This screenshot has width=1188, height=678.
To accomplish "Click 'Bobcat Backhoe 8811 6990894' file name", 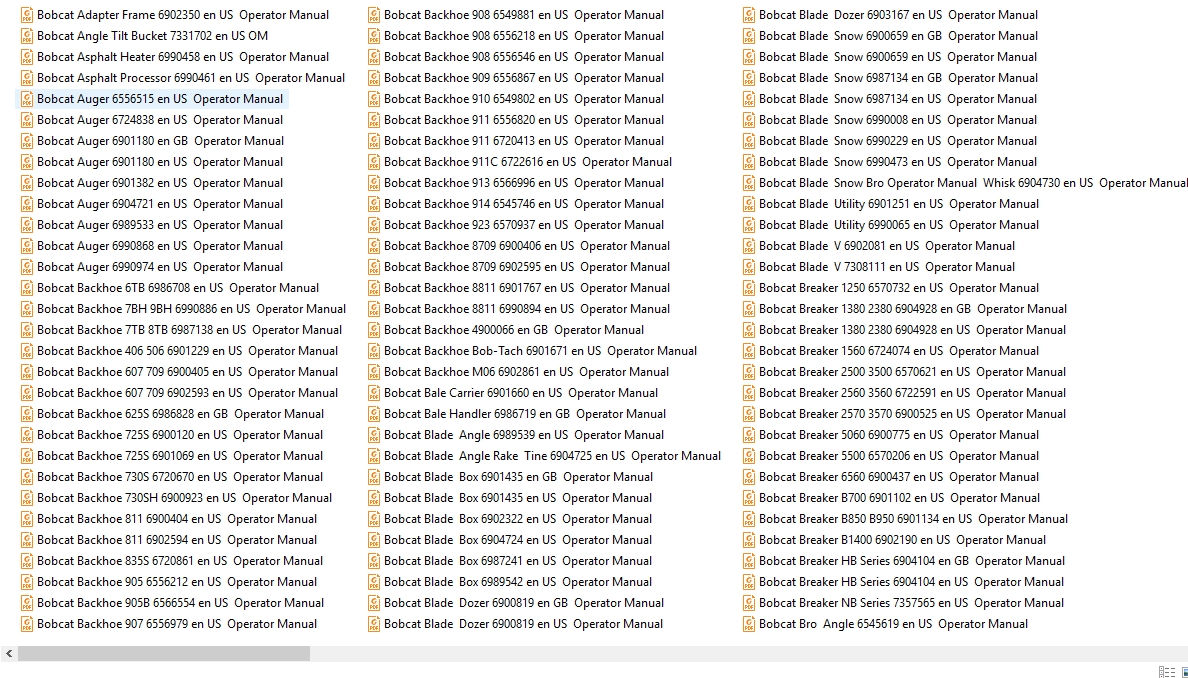I will 527,308.
